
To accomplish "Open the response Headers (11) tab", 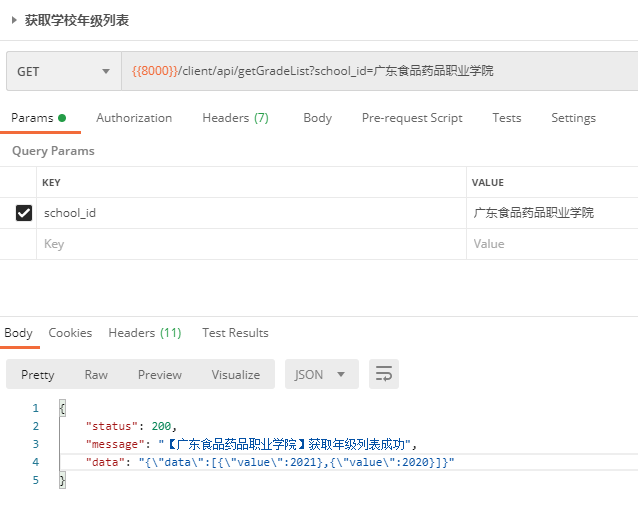I will pos(145,333).
